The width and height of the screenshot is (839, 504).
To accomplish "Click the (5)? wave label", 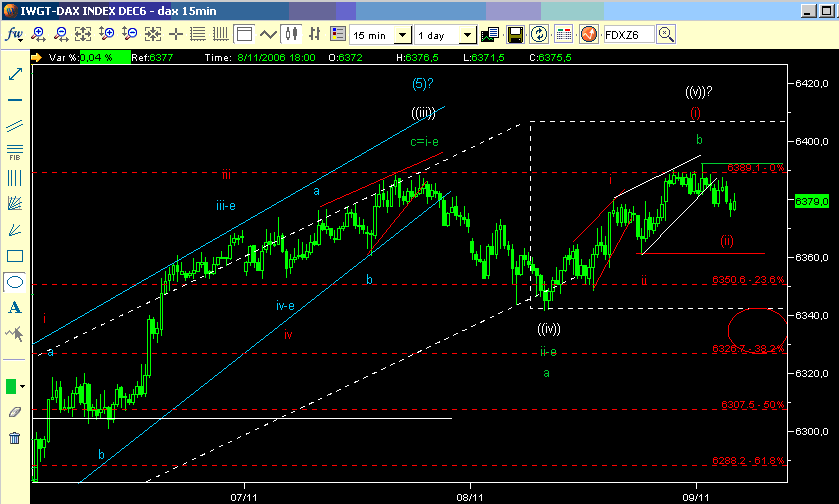I will coord(423,83).
